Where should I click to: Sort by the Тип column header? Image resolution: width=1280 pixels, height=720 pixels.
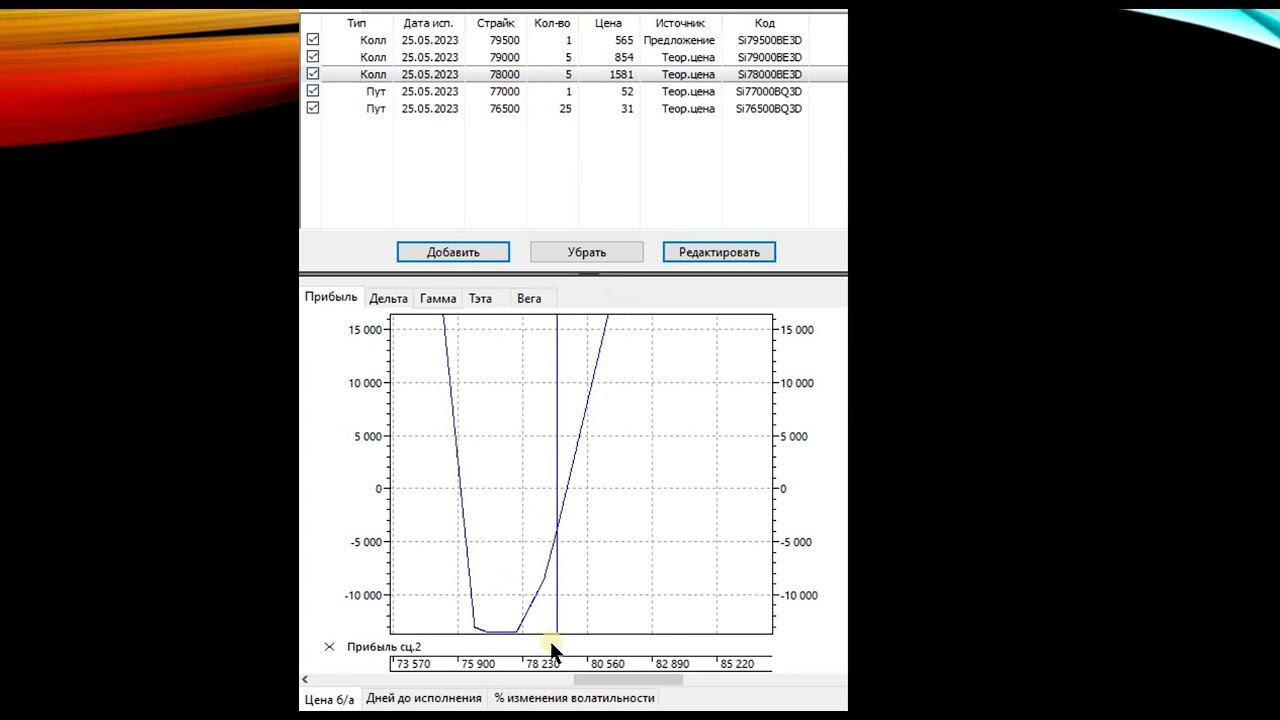[357, 23]
